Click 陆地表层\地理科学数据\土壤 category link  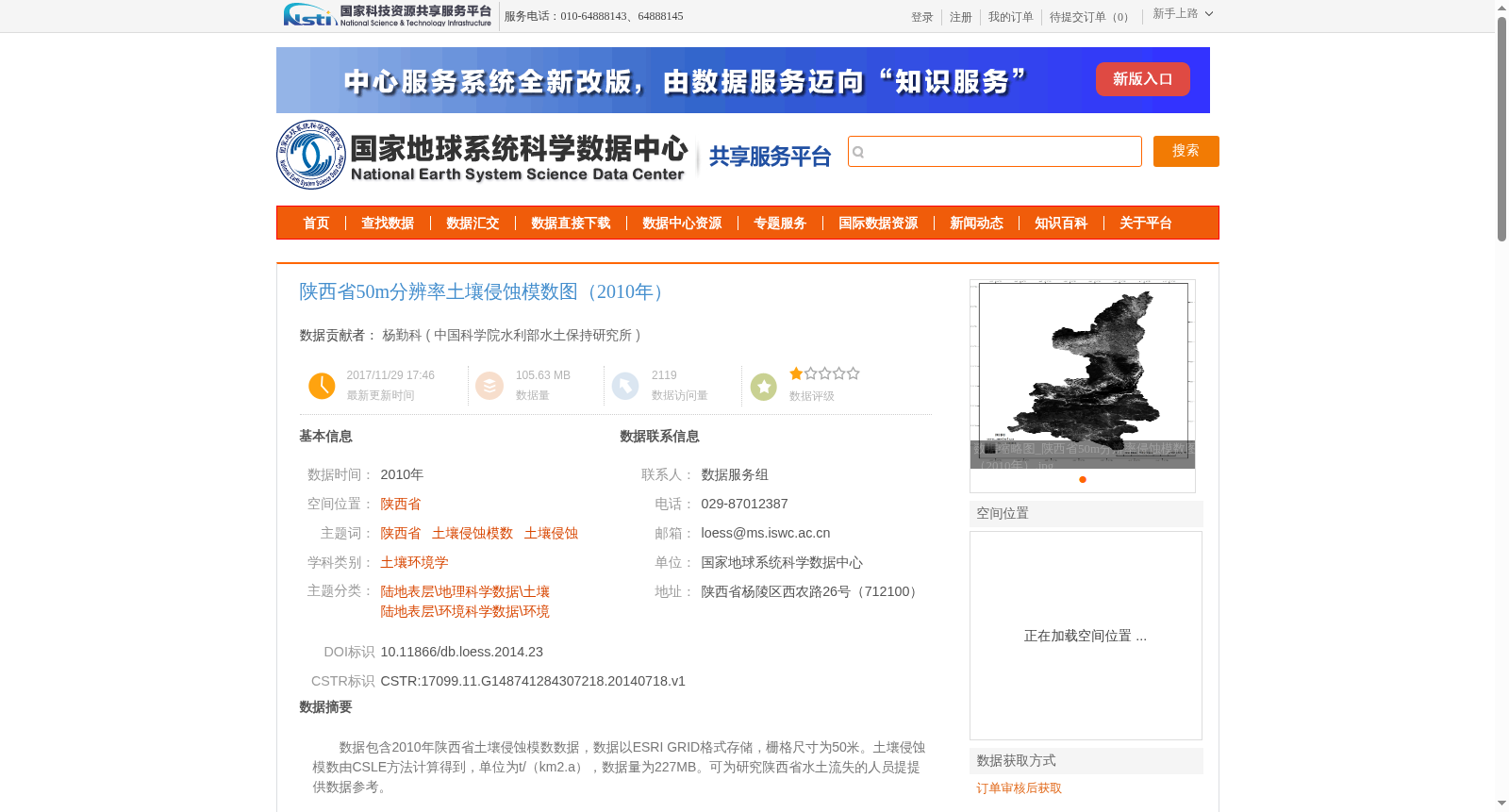[465, 591]
